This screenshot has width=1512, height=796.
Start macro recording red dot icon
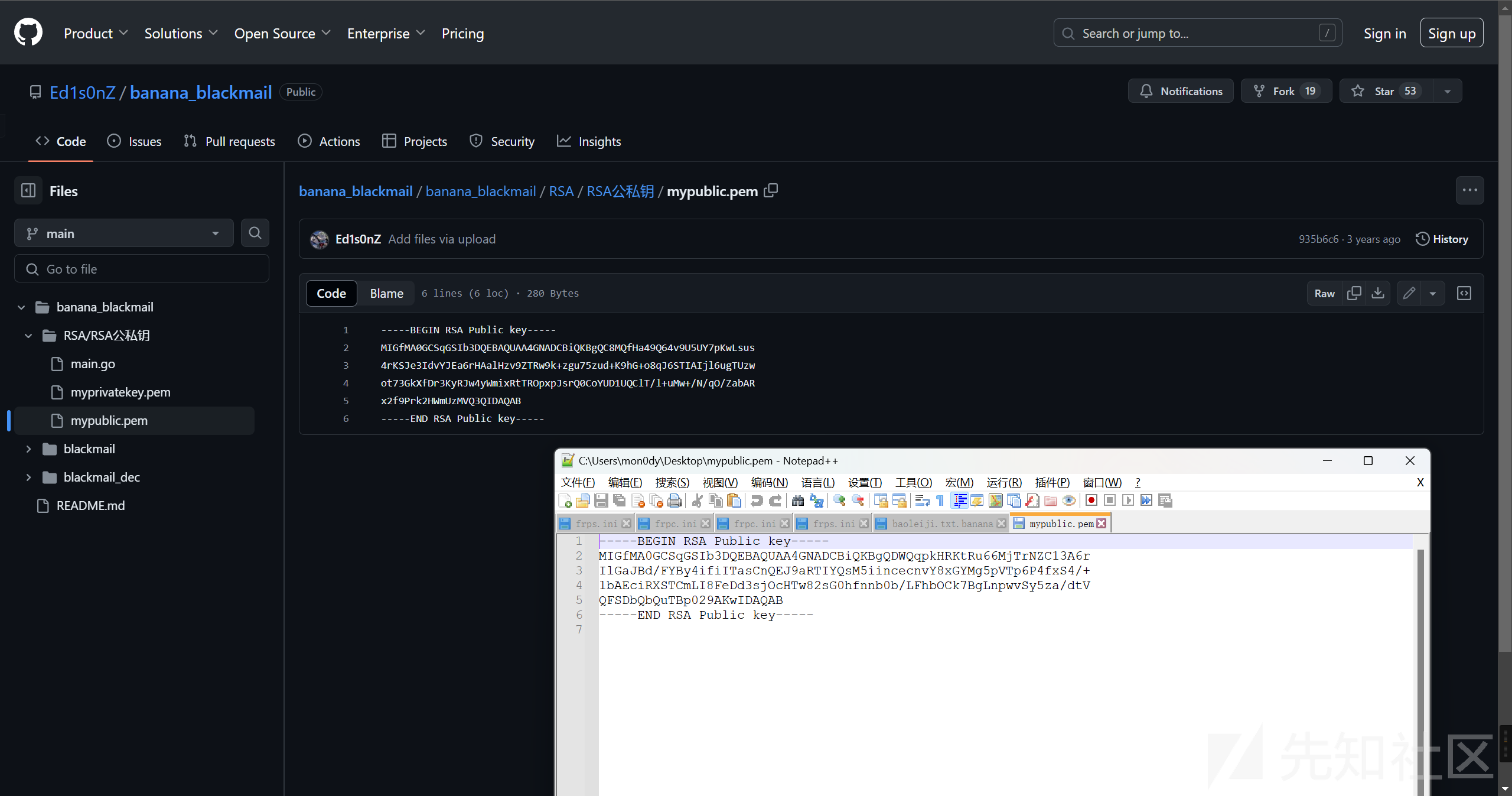(1091, 501)
